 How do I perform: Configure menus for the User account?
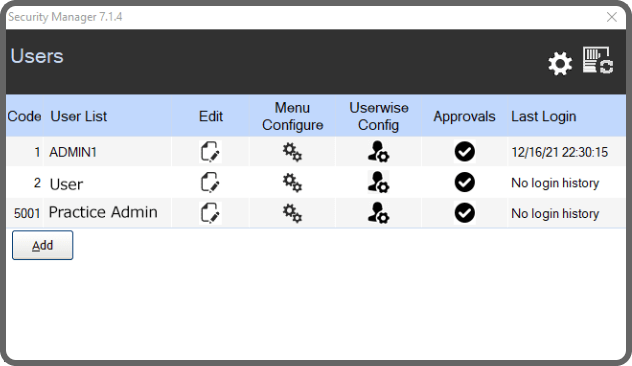(x=292, y=183)
